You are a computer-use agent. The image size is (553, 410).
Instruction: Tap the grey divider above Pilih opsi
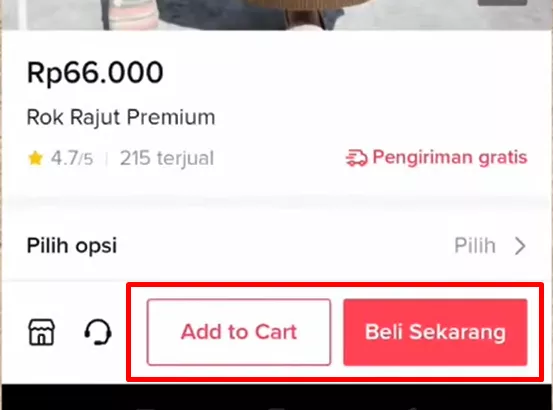tap(276, 203)
